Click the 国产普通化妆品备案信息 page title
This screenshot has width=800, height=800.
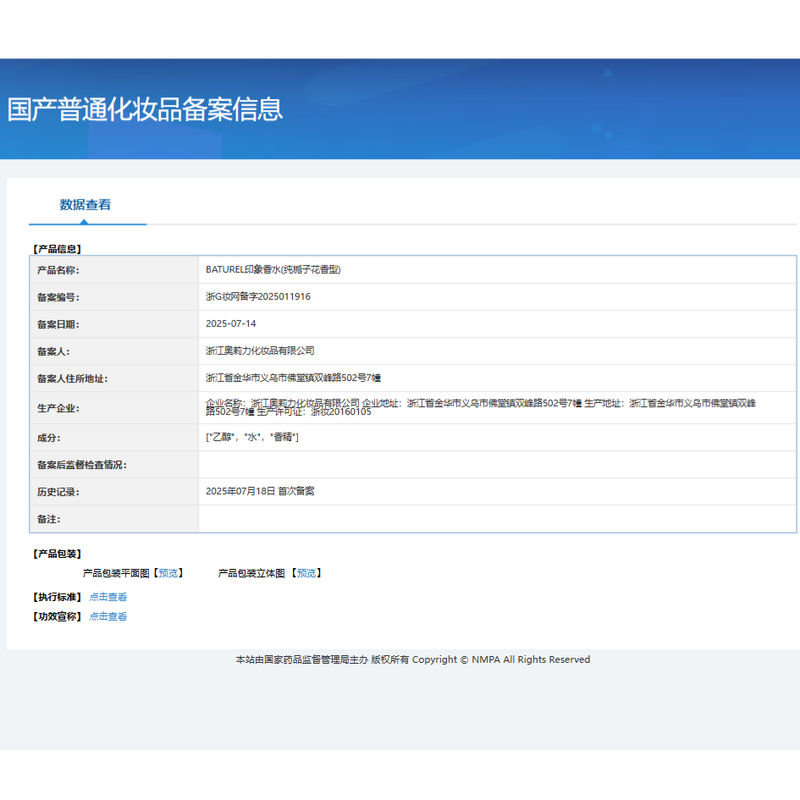click(145, 109)
